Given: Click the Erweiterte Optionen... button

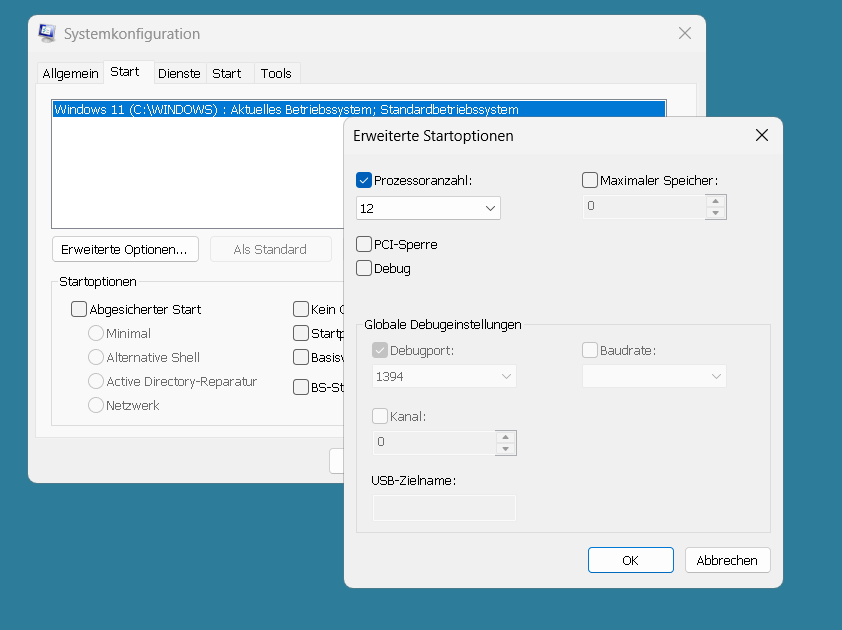Looking at the screenshot, I should click(125, 249).
